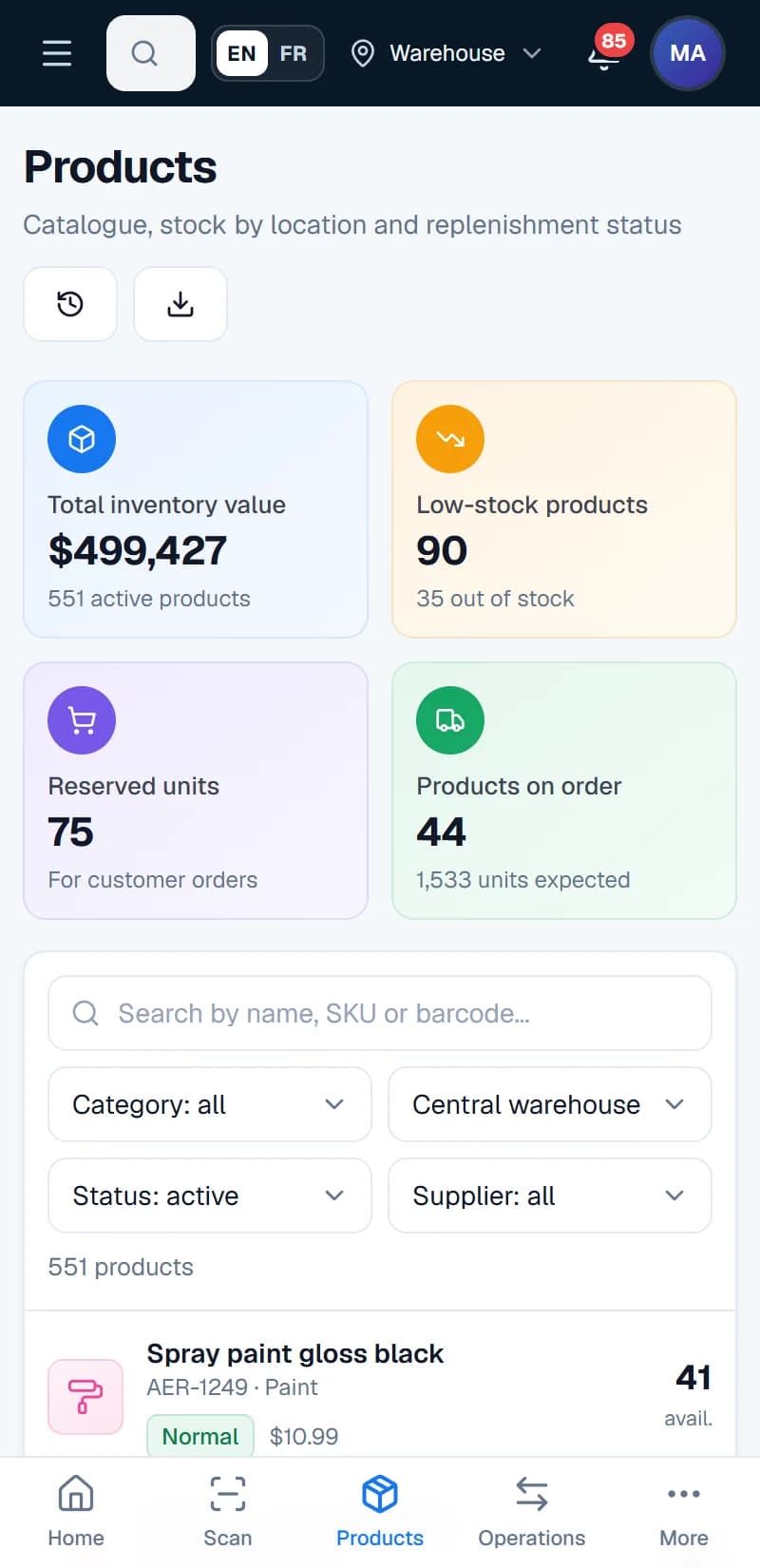This screenshot has width=760, height=1568.
Task: Click the history clock button
Action: [x=70, y=304]
